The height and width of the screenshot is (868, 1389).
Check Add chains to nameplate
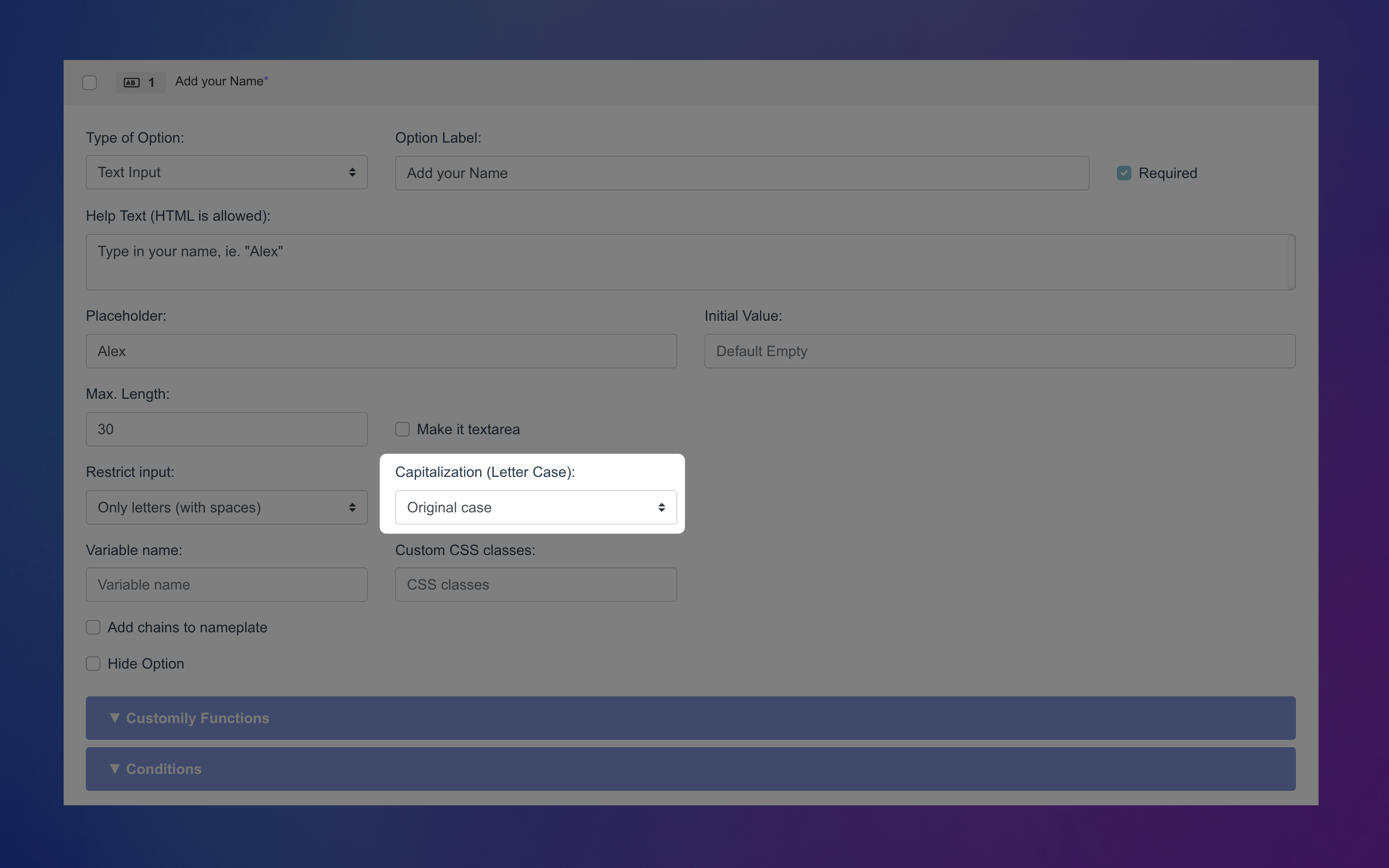[93, 627]
